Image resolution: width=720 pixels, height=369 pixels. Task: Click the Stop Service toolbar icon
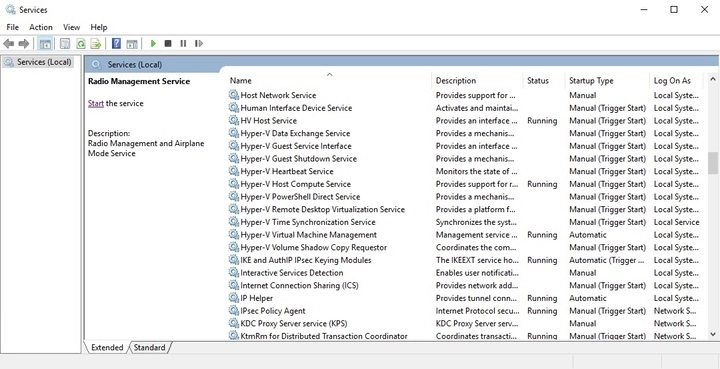tap(168, 44)
